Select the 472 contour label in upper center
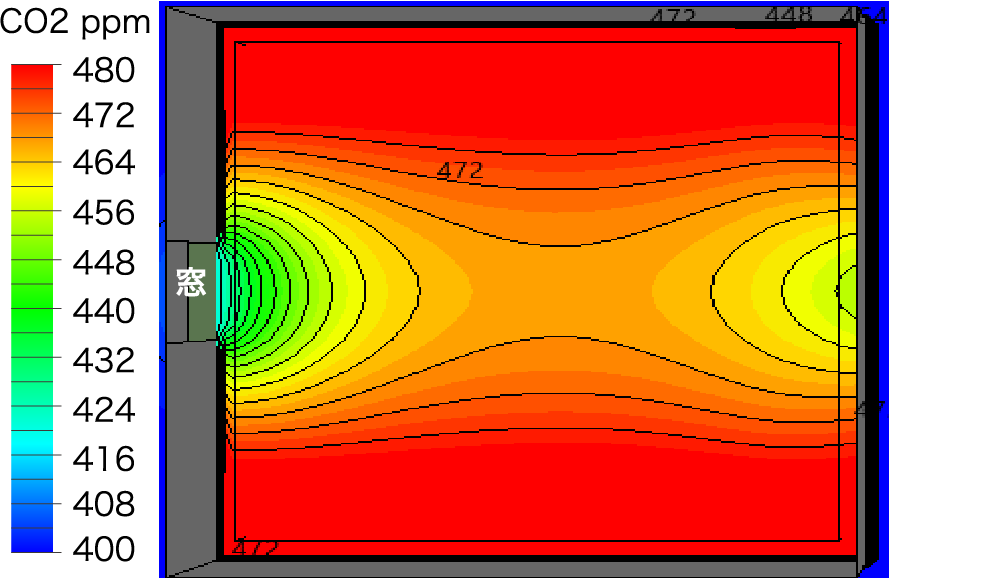 point(460,171)
